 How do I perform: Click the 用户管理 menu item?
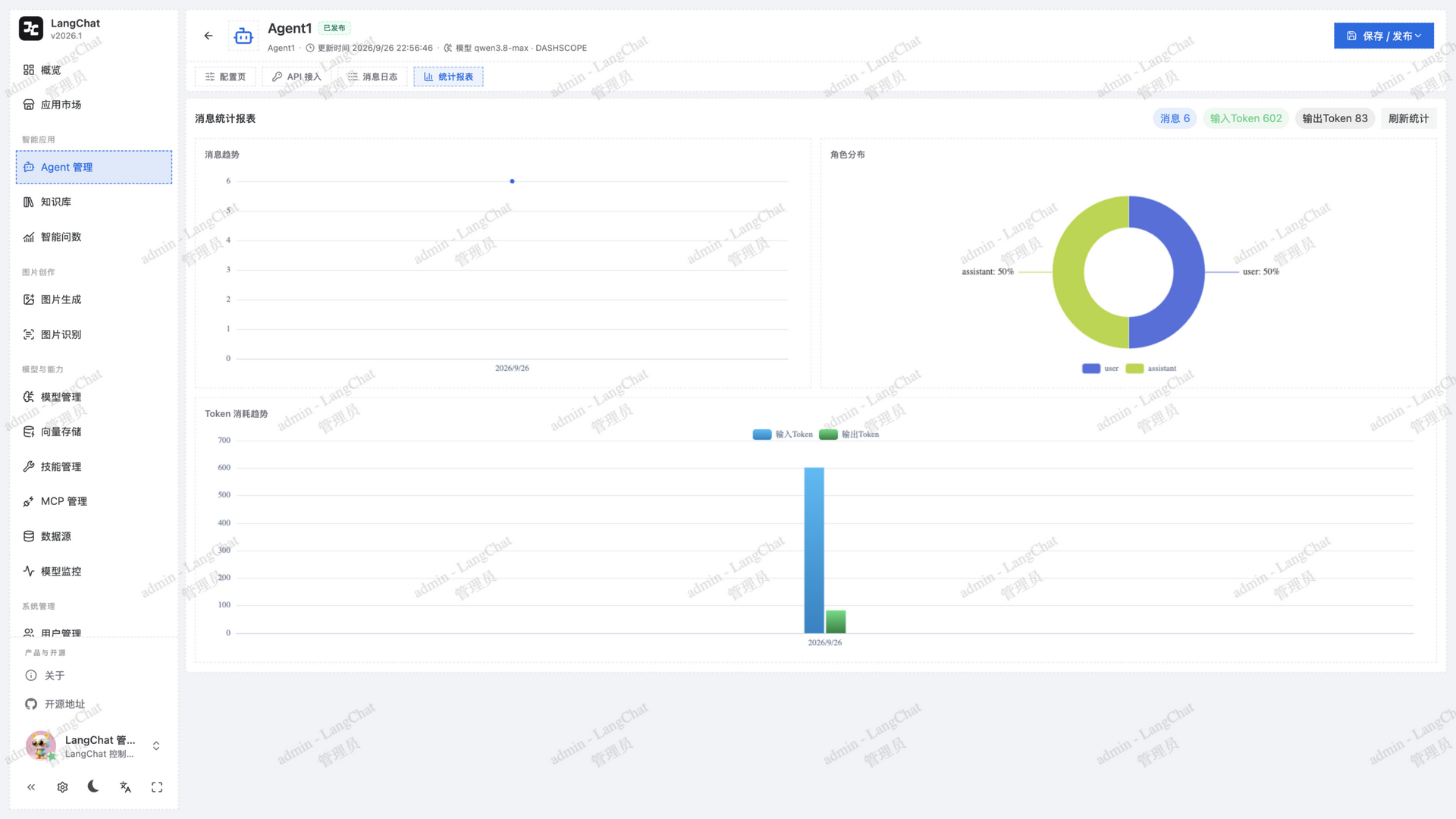pyautogui.click(x=94, y=631)
